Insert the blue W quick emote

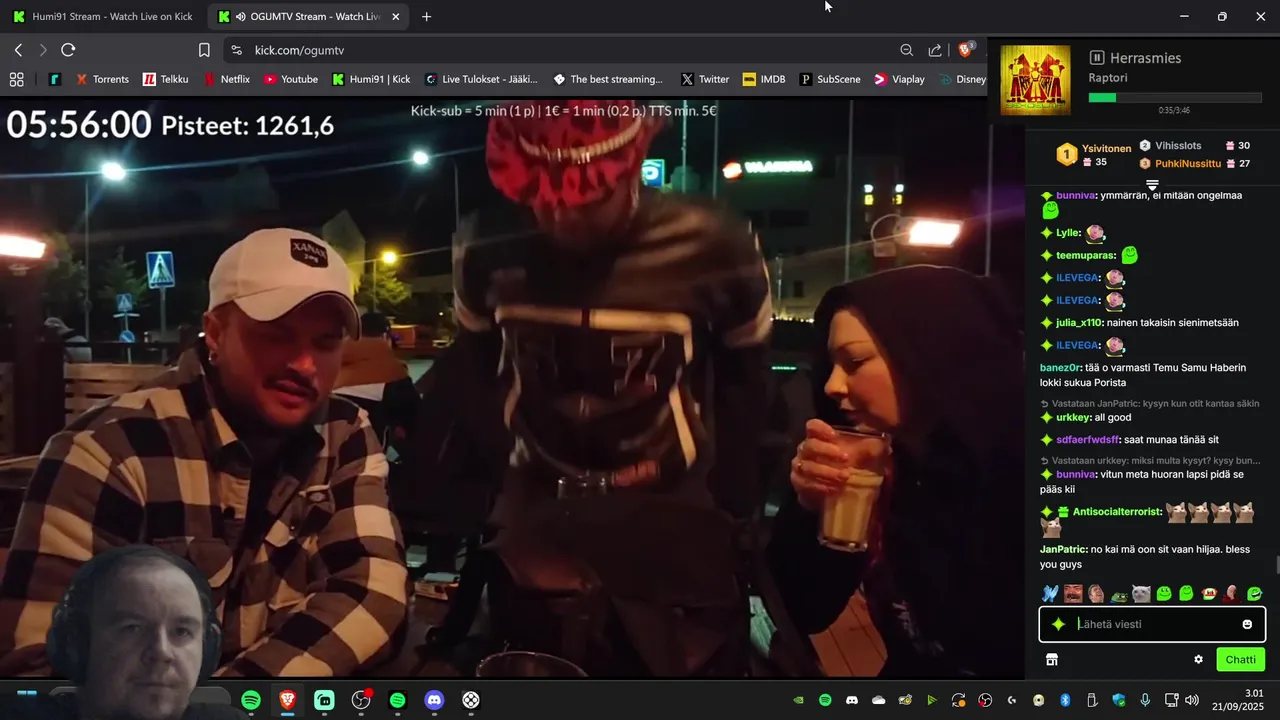(1050, 594)
